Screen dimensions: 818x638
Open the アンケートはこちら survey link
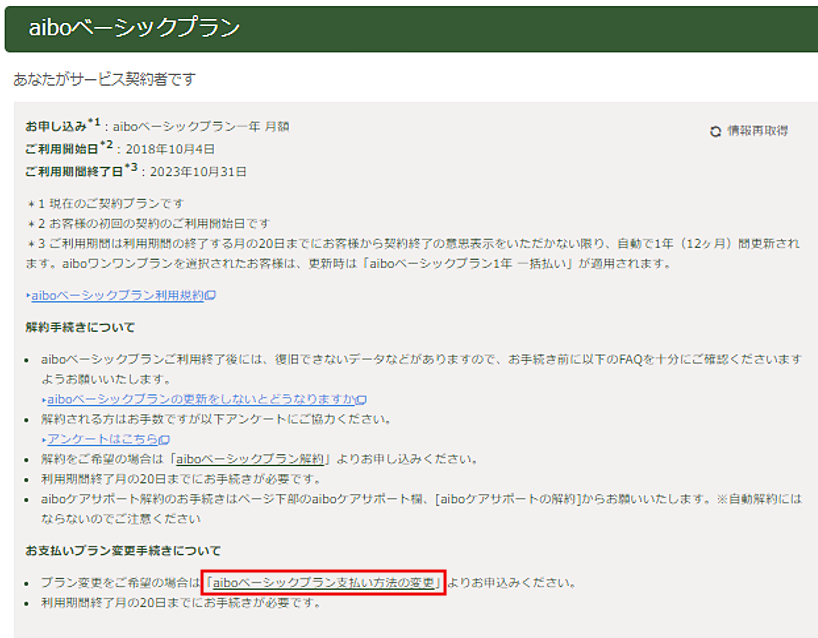[103, 439]
